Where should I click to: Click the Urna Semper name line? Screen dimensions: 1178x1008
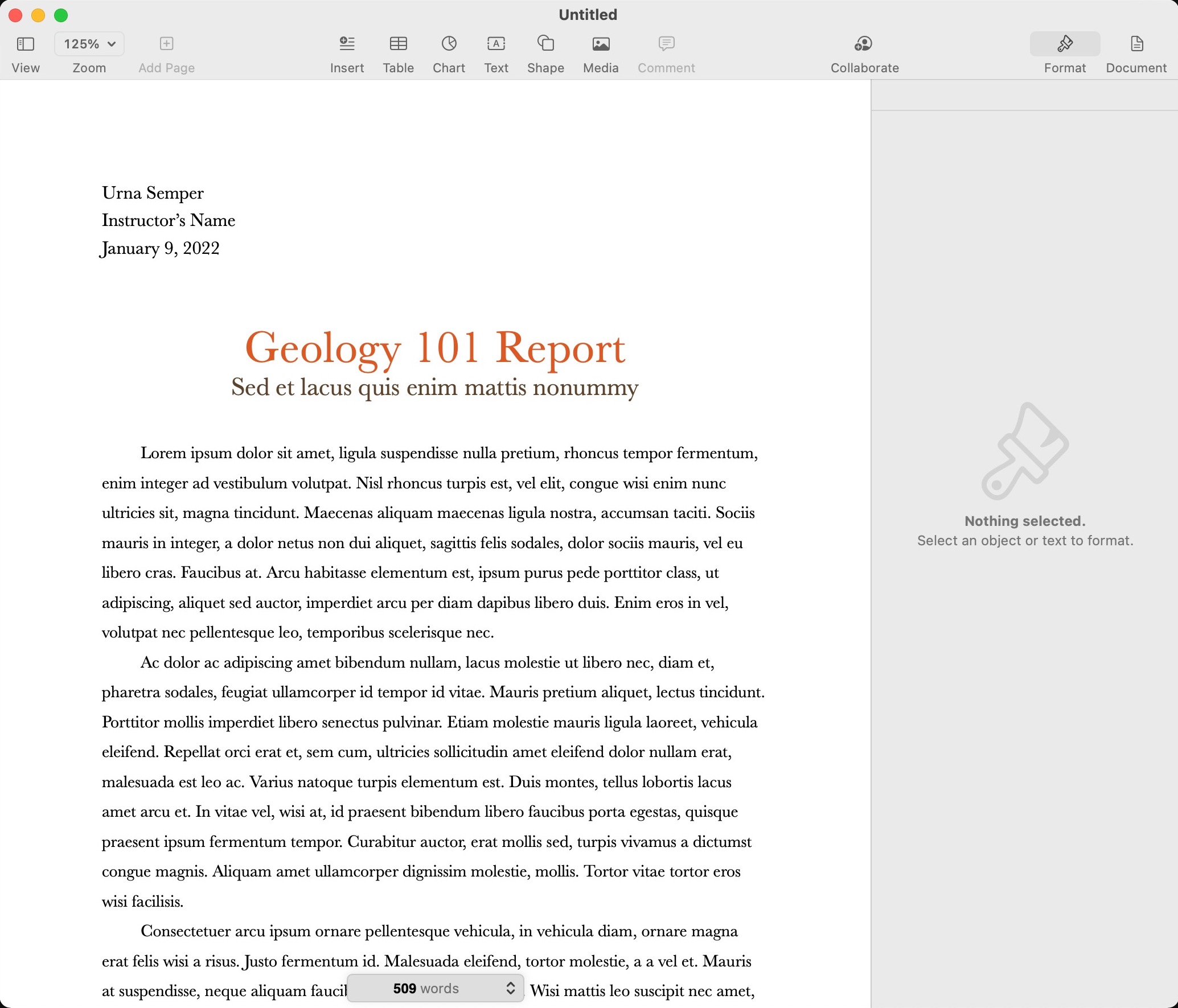tap(153, 193)
